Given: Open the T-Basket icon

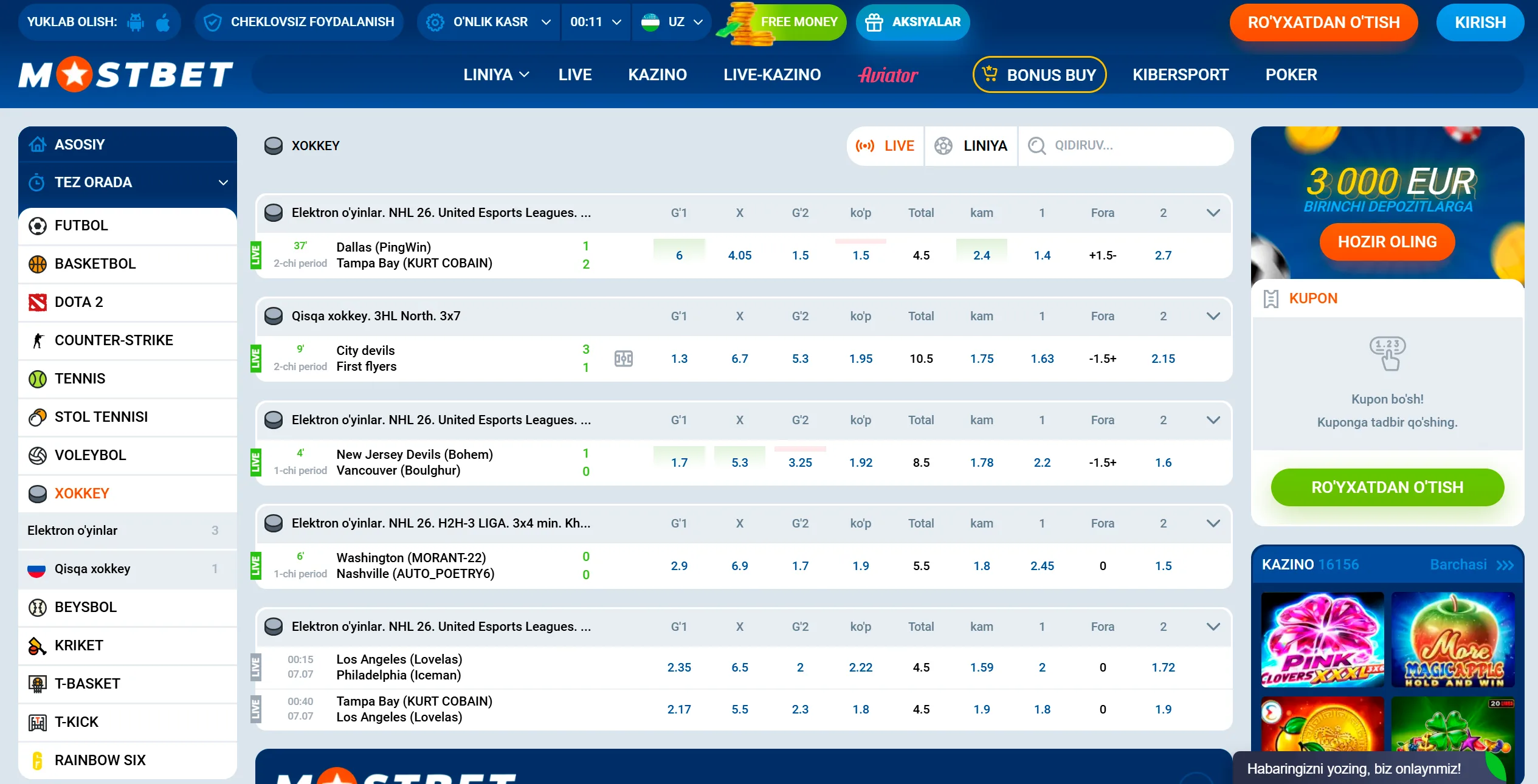Looking at the screenshot, I should (38, 684).
